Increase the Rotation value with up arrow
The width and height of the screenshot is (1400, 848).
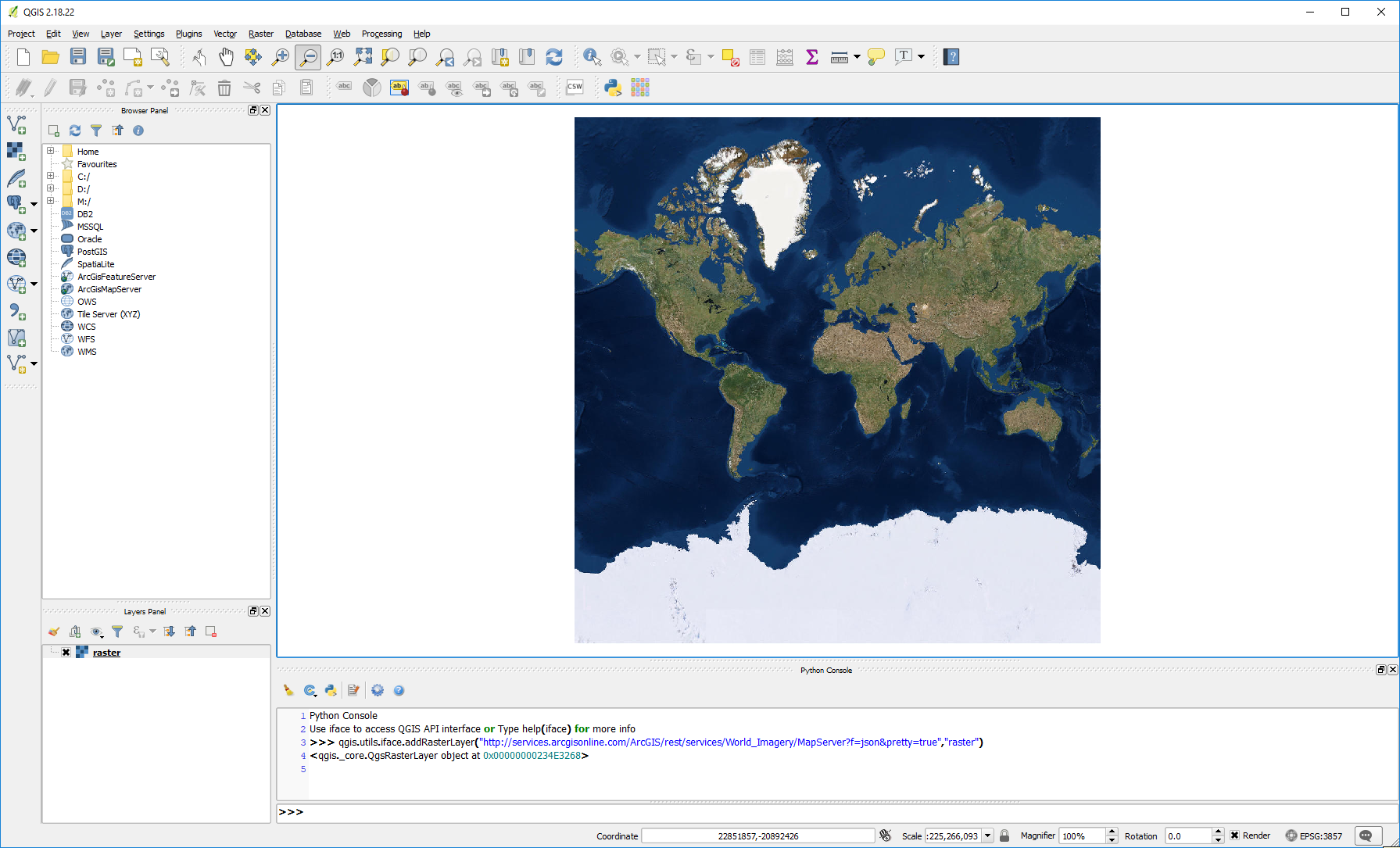pyautogui.click(x=1218, y=832)
